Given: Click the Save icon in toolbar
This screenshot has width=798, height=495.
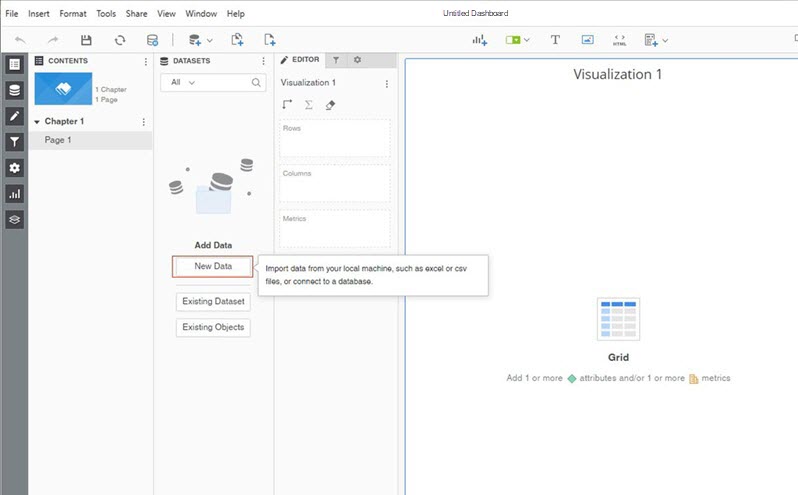Looking at the screenshot, I should 86,40.
